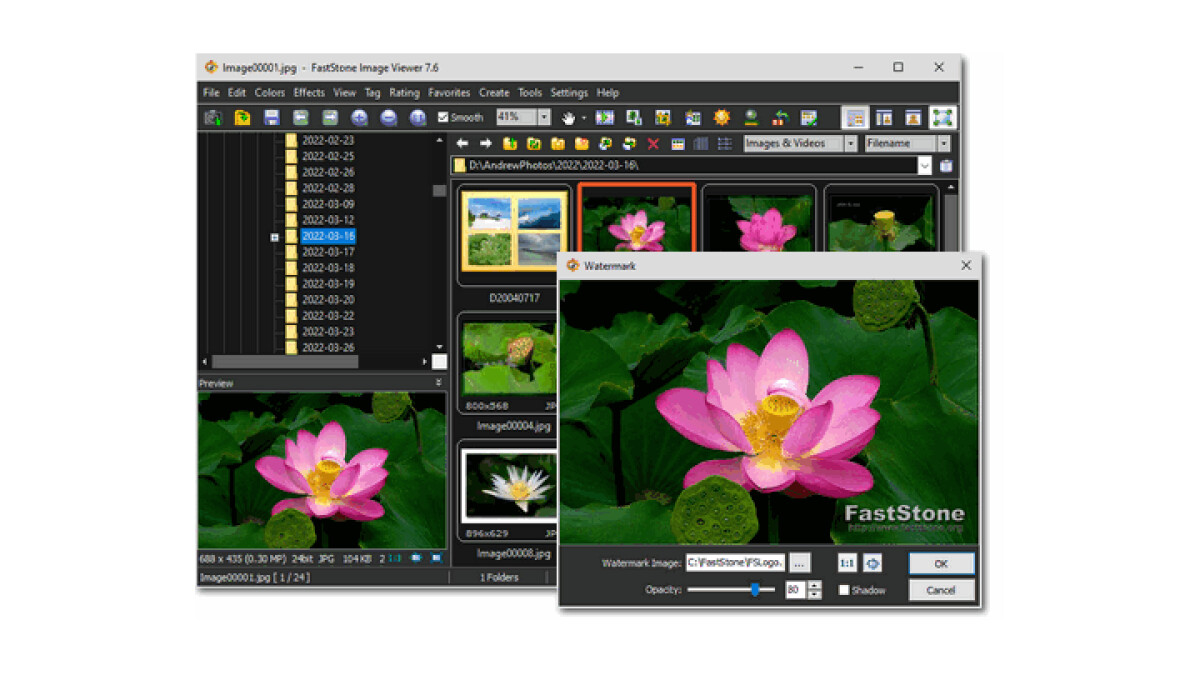Click the Watermark Image path field

point(736,563)
